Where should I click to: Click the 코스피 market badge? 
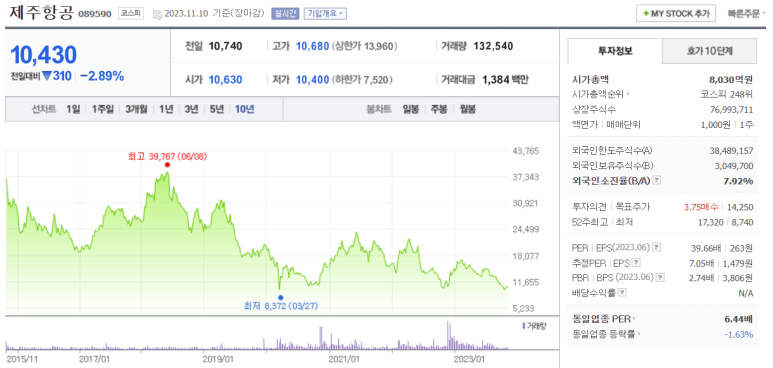131,14
